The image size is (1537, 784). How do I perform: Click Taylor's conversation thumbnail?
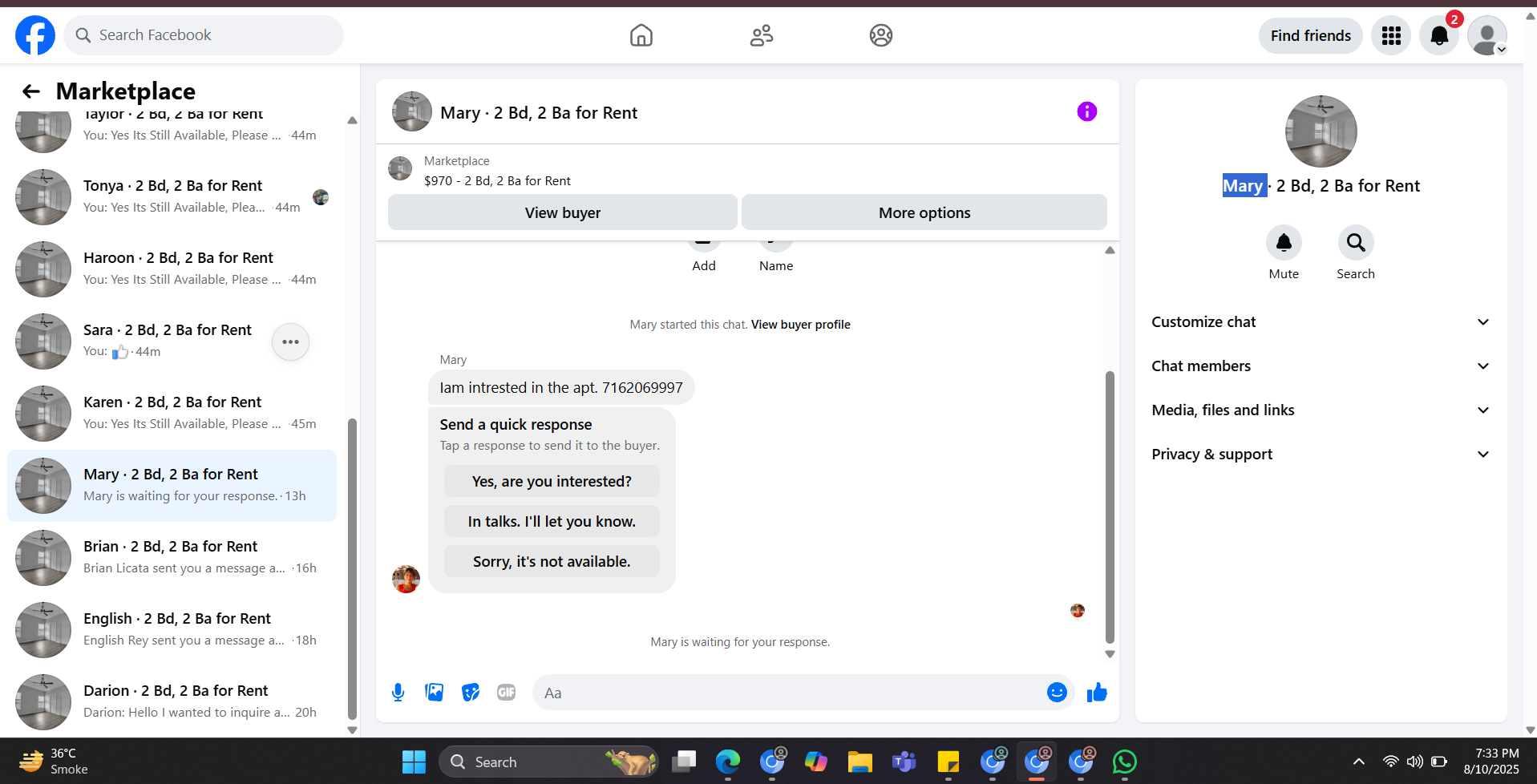point(43,131)
